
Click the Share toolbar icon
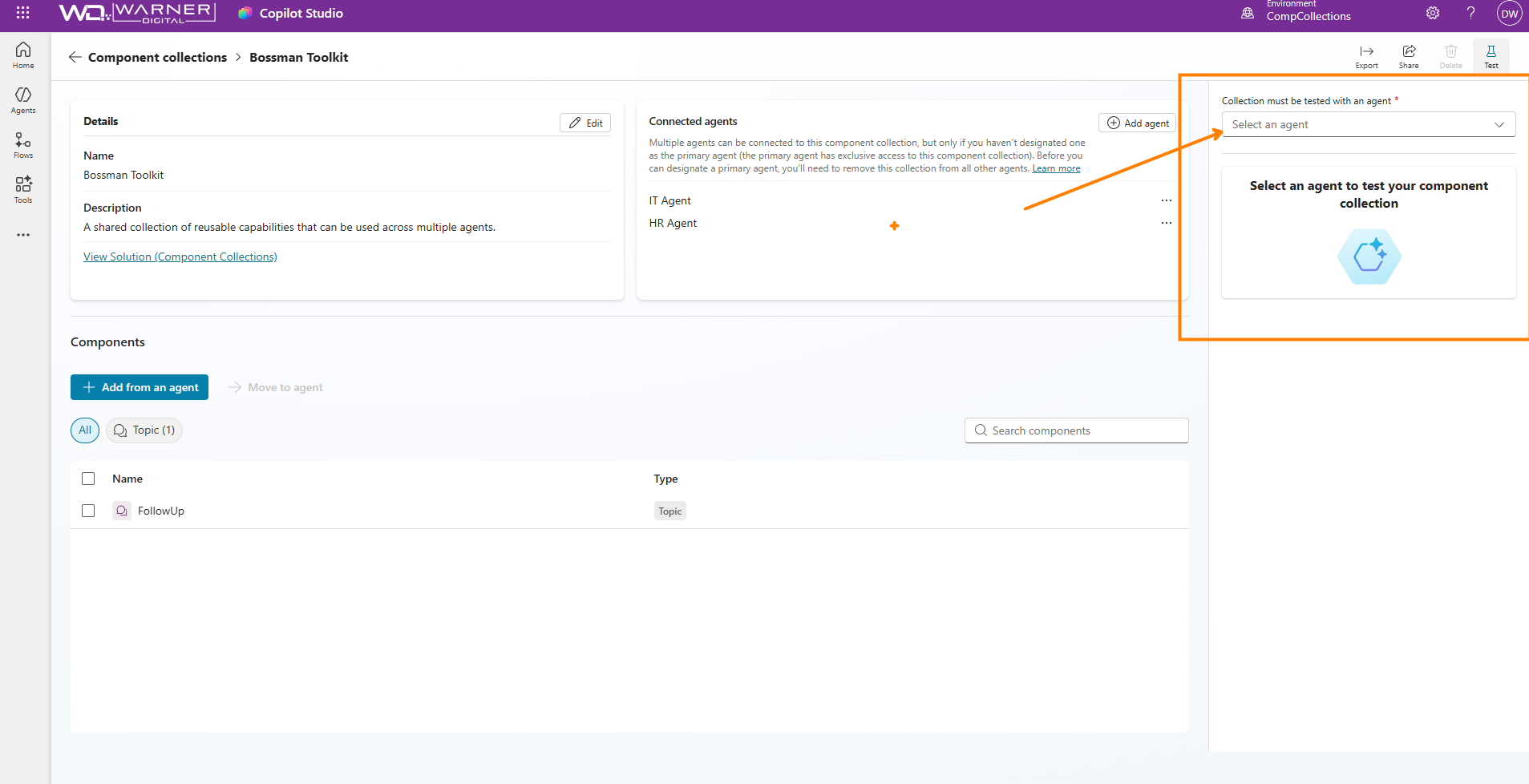pos(1409,56)
